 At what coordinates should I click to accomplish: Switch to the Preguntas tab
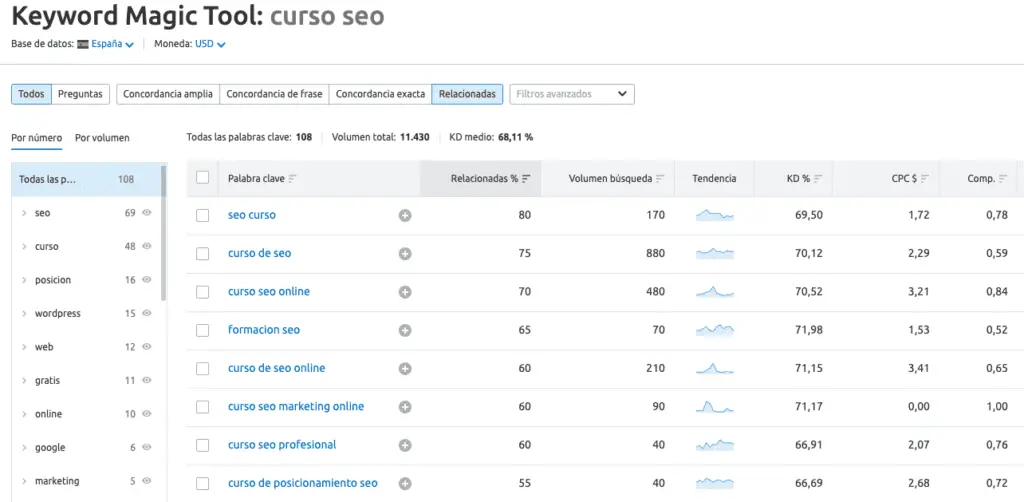point(80,94)
